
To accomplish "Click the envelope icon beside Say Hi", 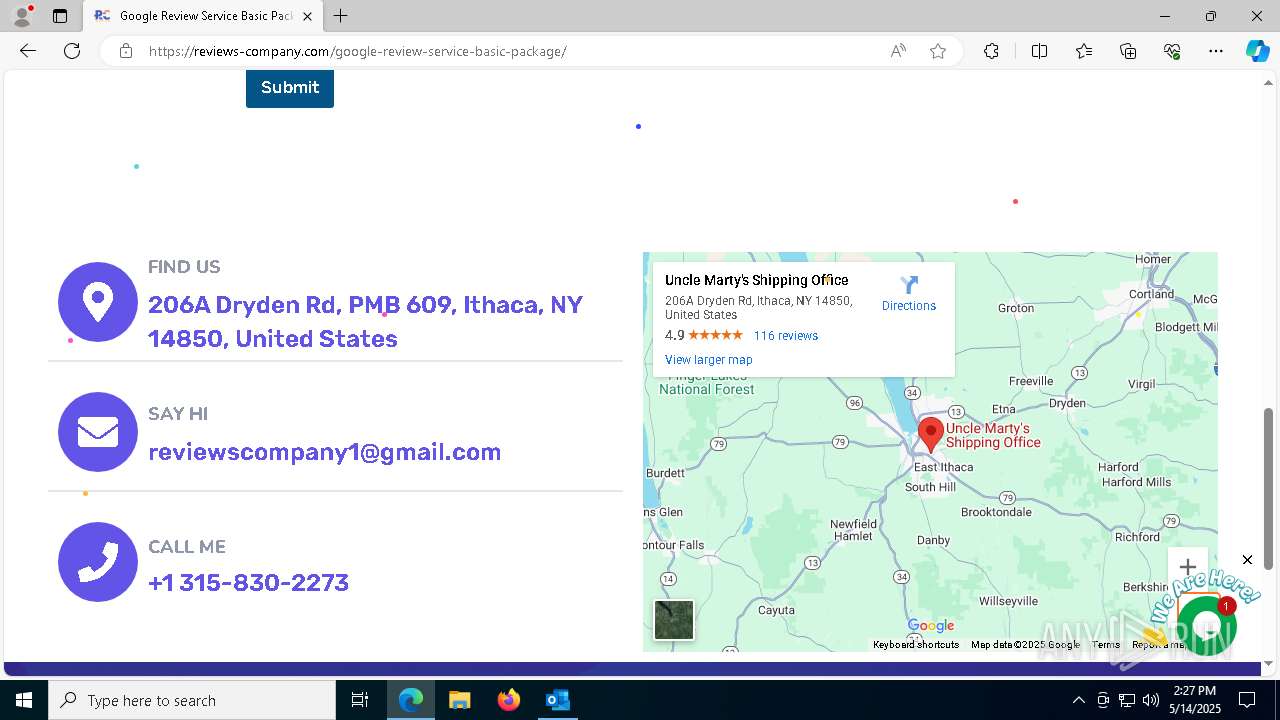I will [x=98, y=432].
